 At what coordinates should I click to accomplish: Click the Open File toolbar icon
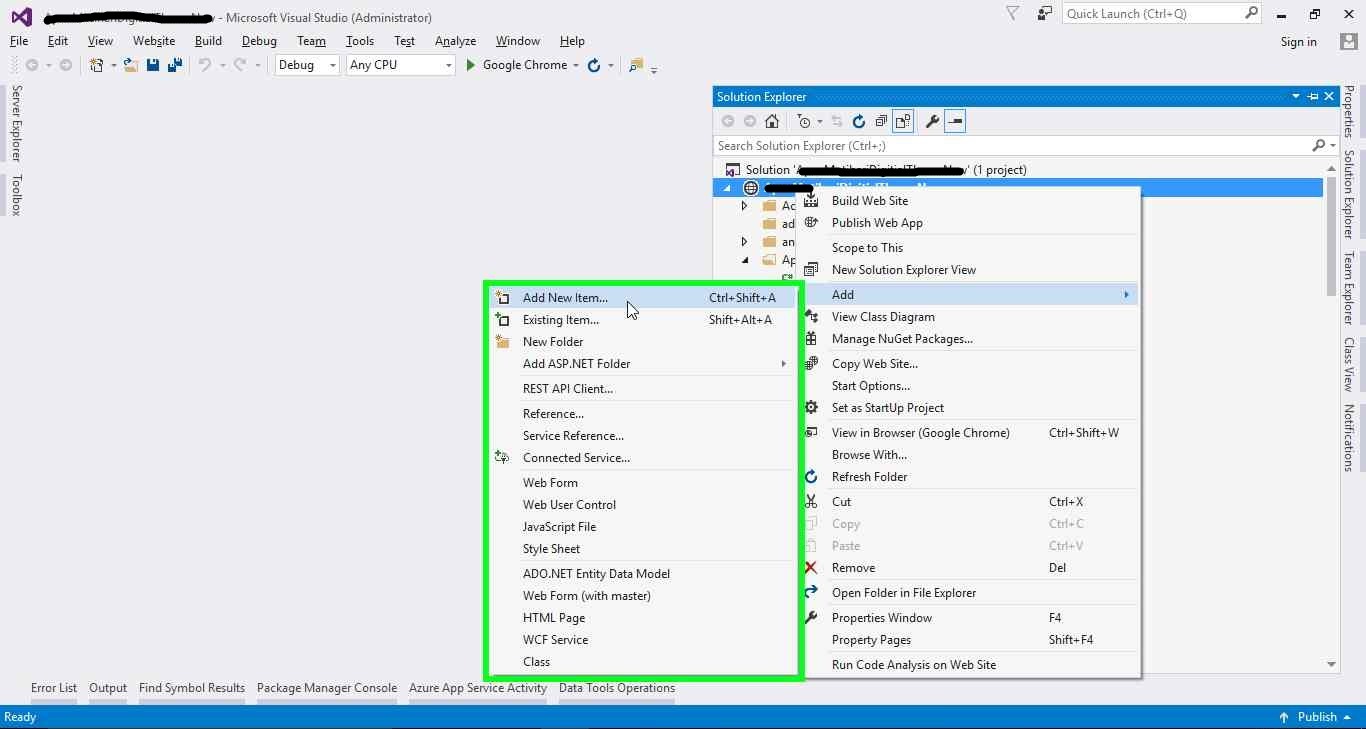click(x=131, y=65)
